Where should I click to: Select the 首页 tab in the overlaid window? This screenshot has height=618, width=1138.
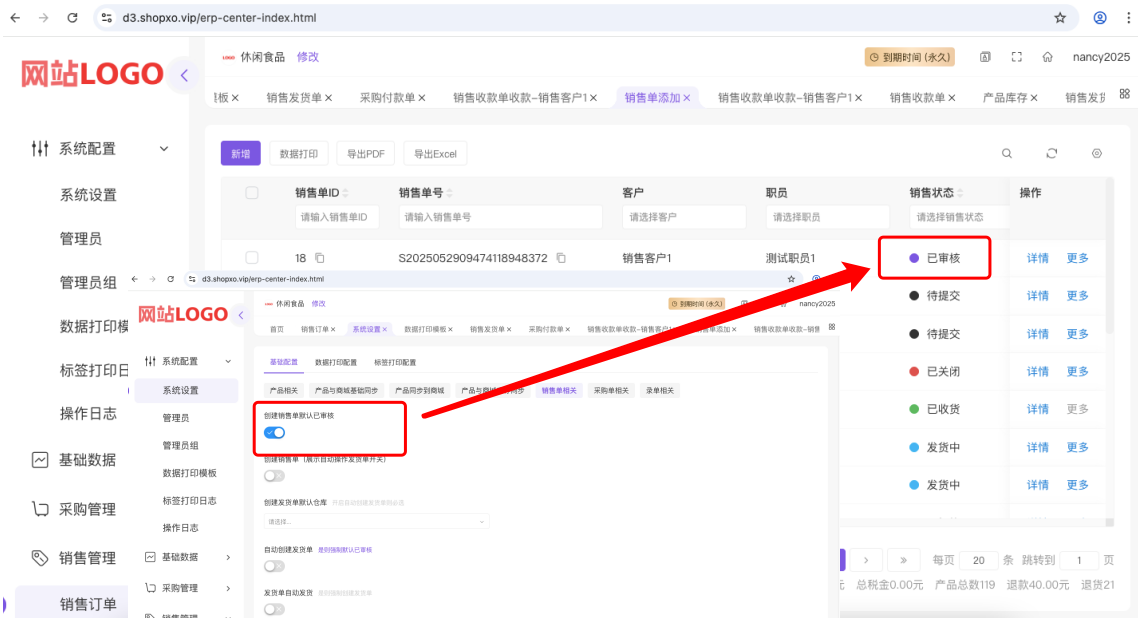277,329
